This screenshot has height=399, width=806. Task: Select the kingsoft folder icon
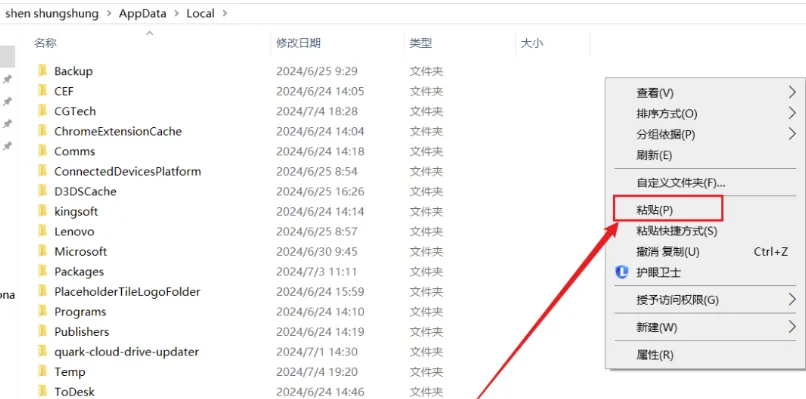point(43,211)
